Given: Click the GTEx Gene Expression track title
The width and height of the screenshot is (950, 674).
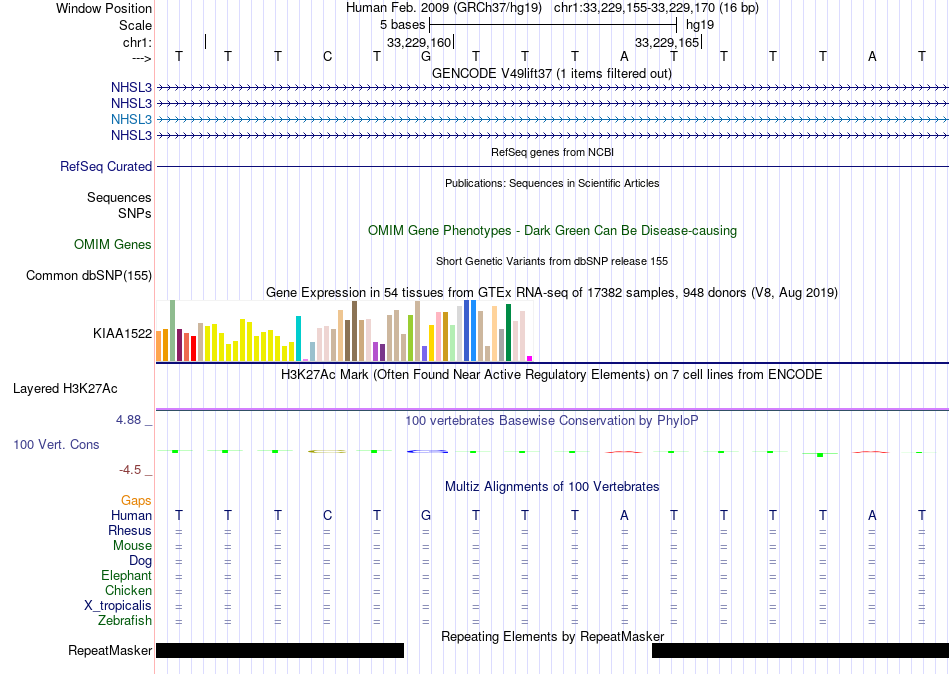Looking at the screenshot, I should 552,293.
